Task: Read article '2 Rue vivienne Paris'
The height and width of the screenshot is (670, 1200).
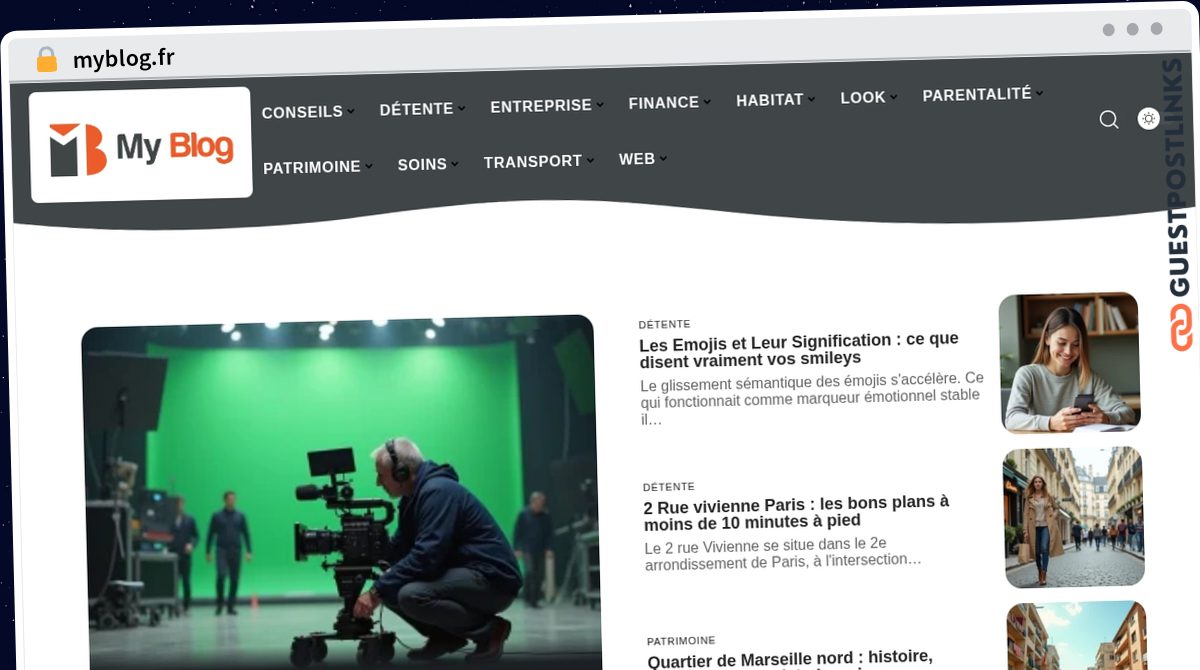Action: click(797, 512)
